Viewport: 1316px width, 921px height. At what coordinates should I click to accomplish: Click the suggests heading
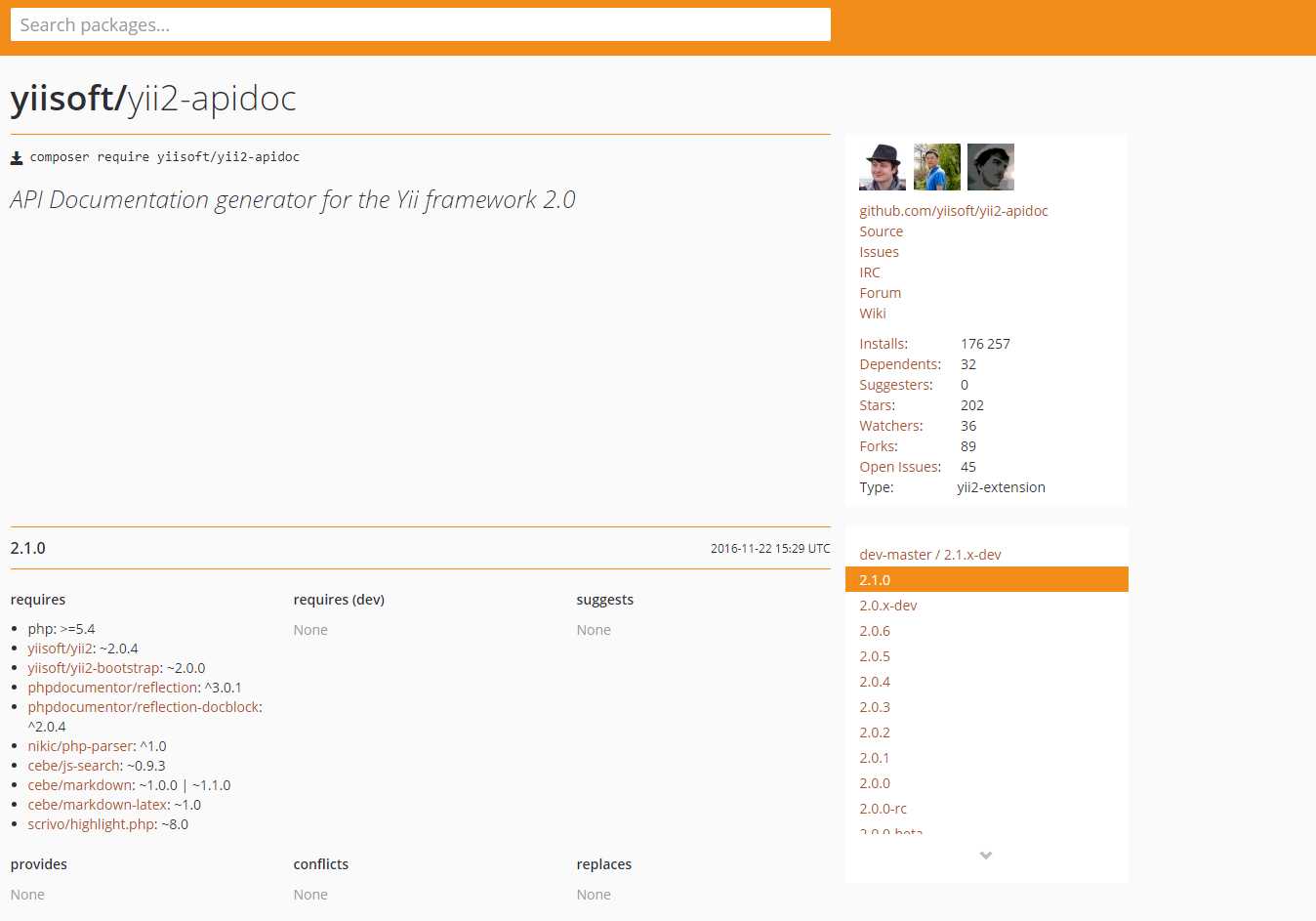click(604, 600)
